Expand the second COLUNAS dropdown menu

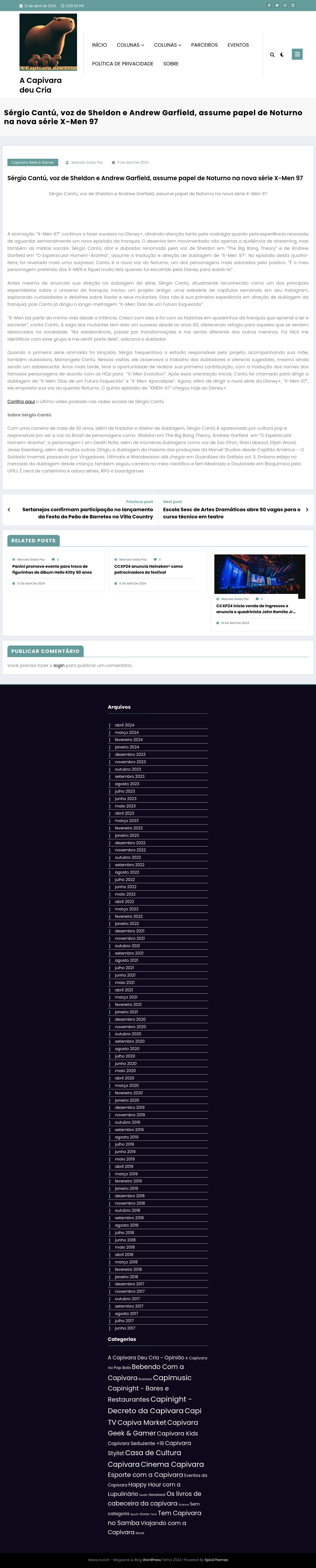[x=167, y=45]
